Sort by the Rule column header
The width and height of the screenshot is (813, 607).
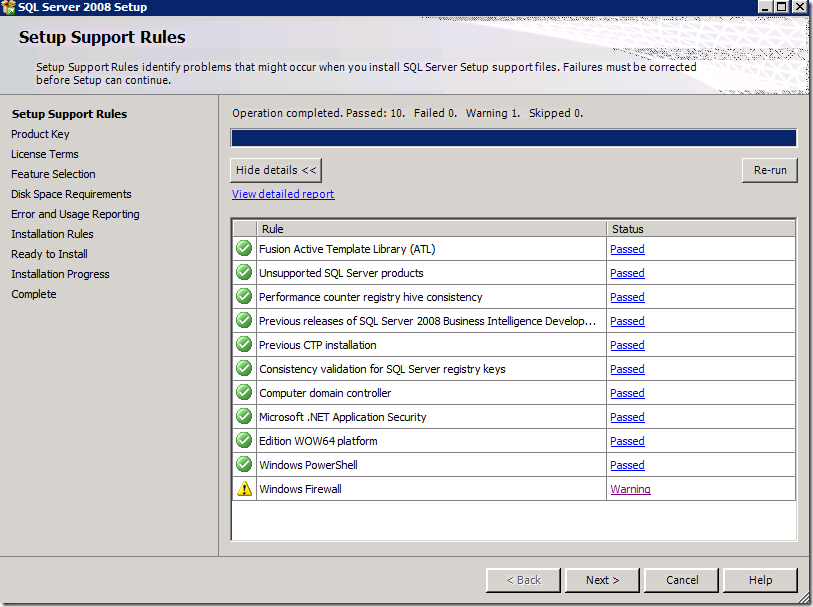tap(431, 229)
